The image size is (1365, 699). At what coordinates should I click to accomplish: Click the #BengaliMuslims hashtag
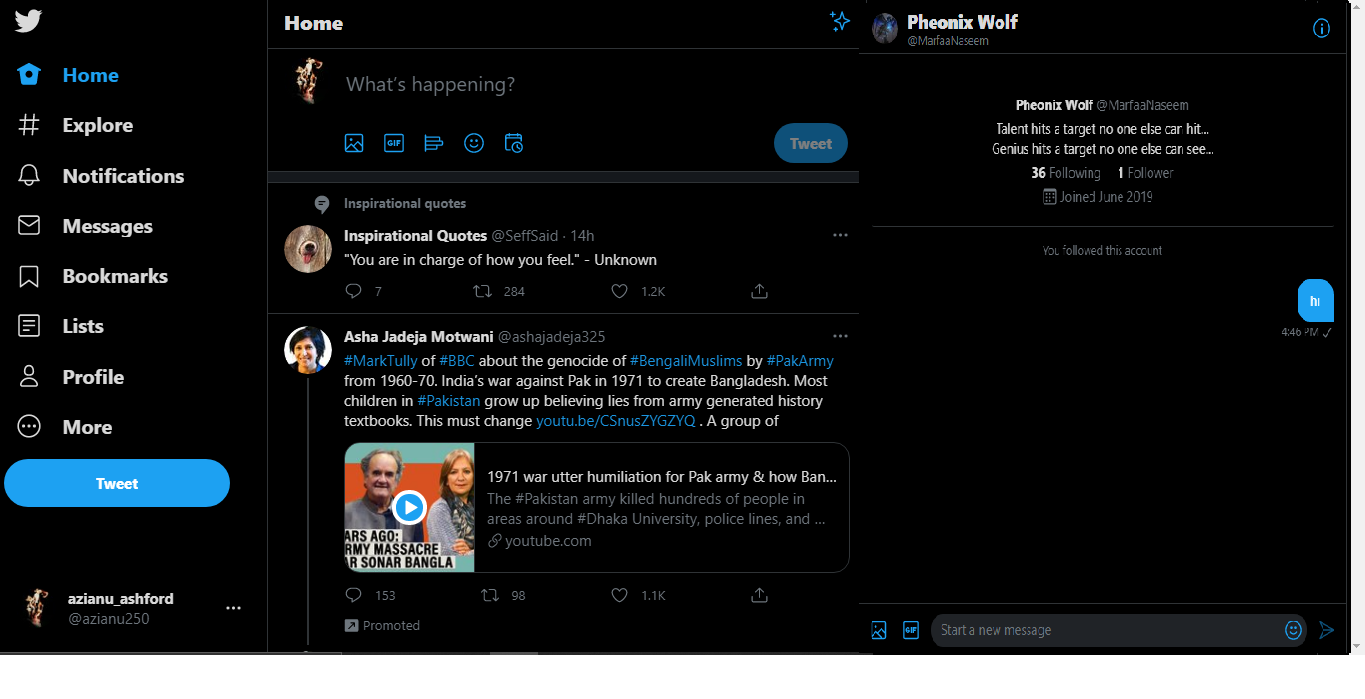pos(686,361)
